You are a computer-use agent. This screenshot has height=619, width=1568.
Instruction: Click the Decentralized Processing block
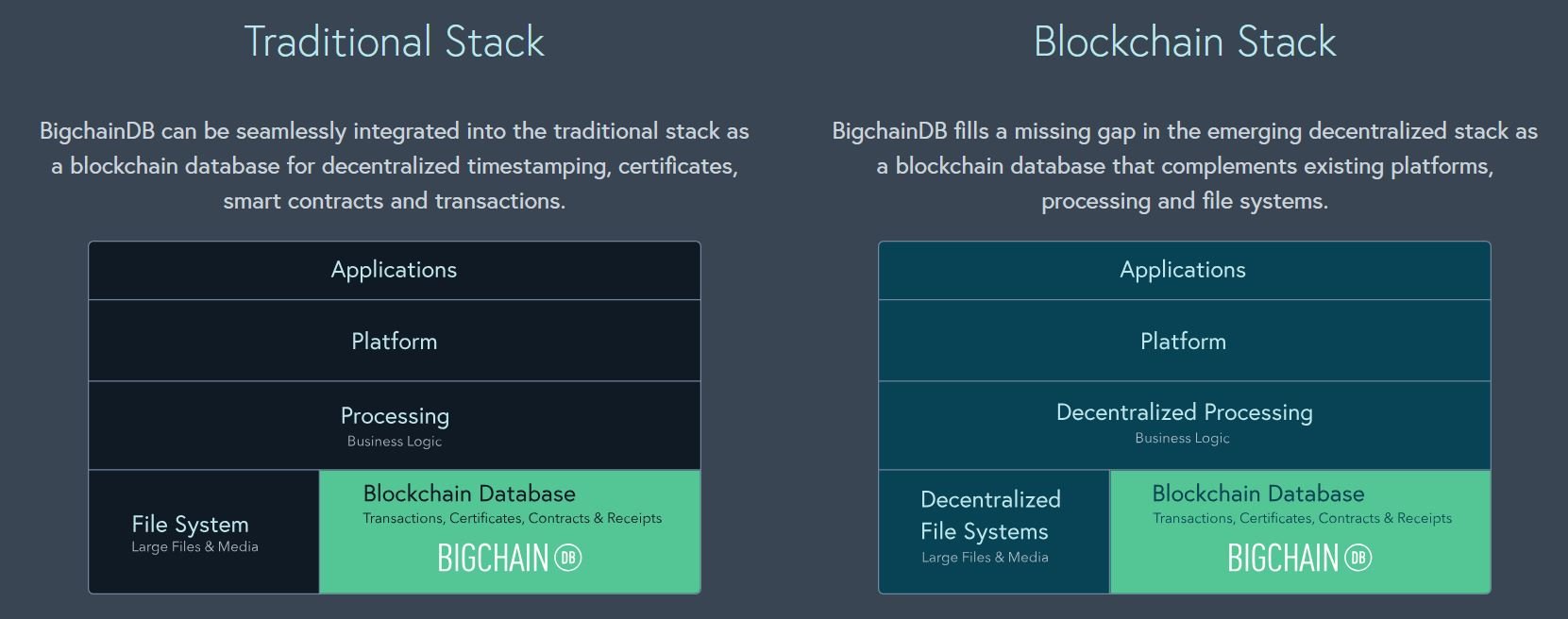pos(1185,426)
